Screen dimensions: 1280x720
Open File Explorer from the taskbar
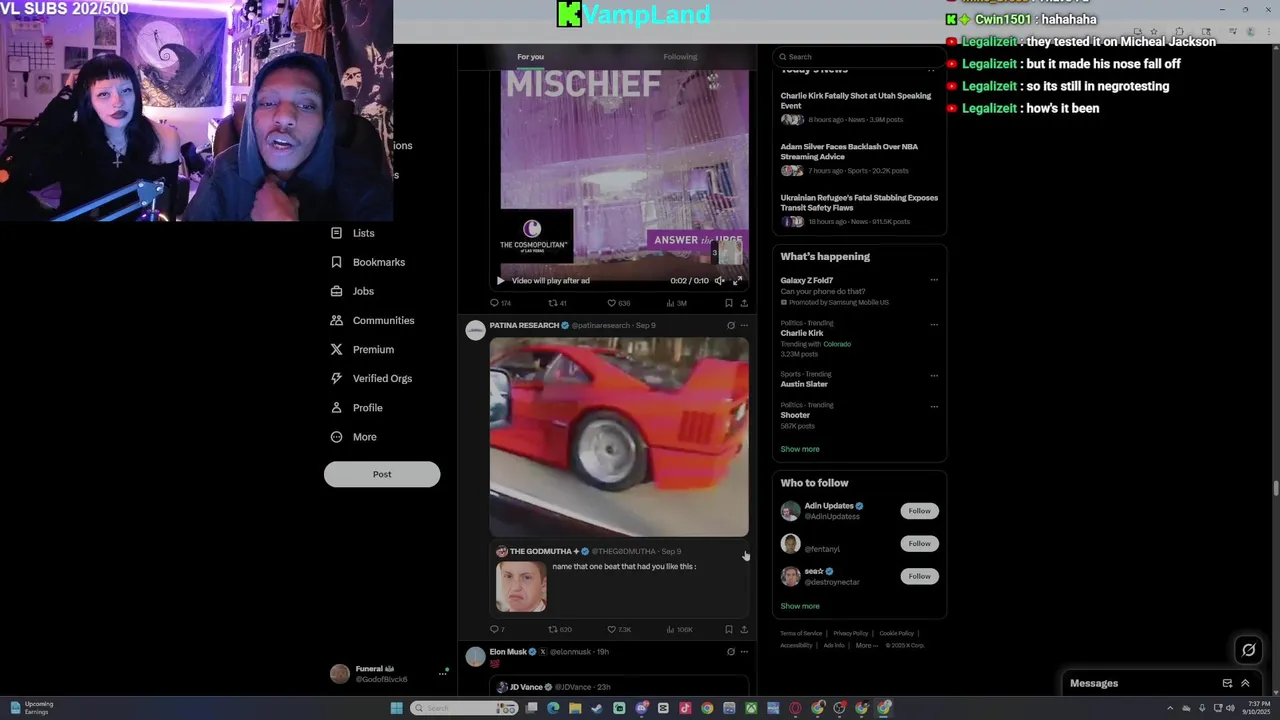coord(575,708)
